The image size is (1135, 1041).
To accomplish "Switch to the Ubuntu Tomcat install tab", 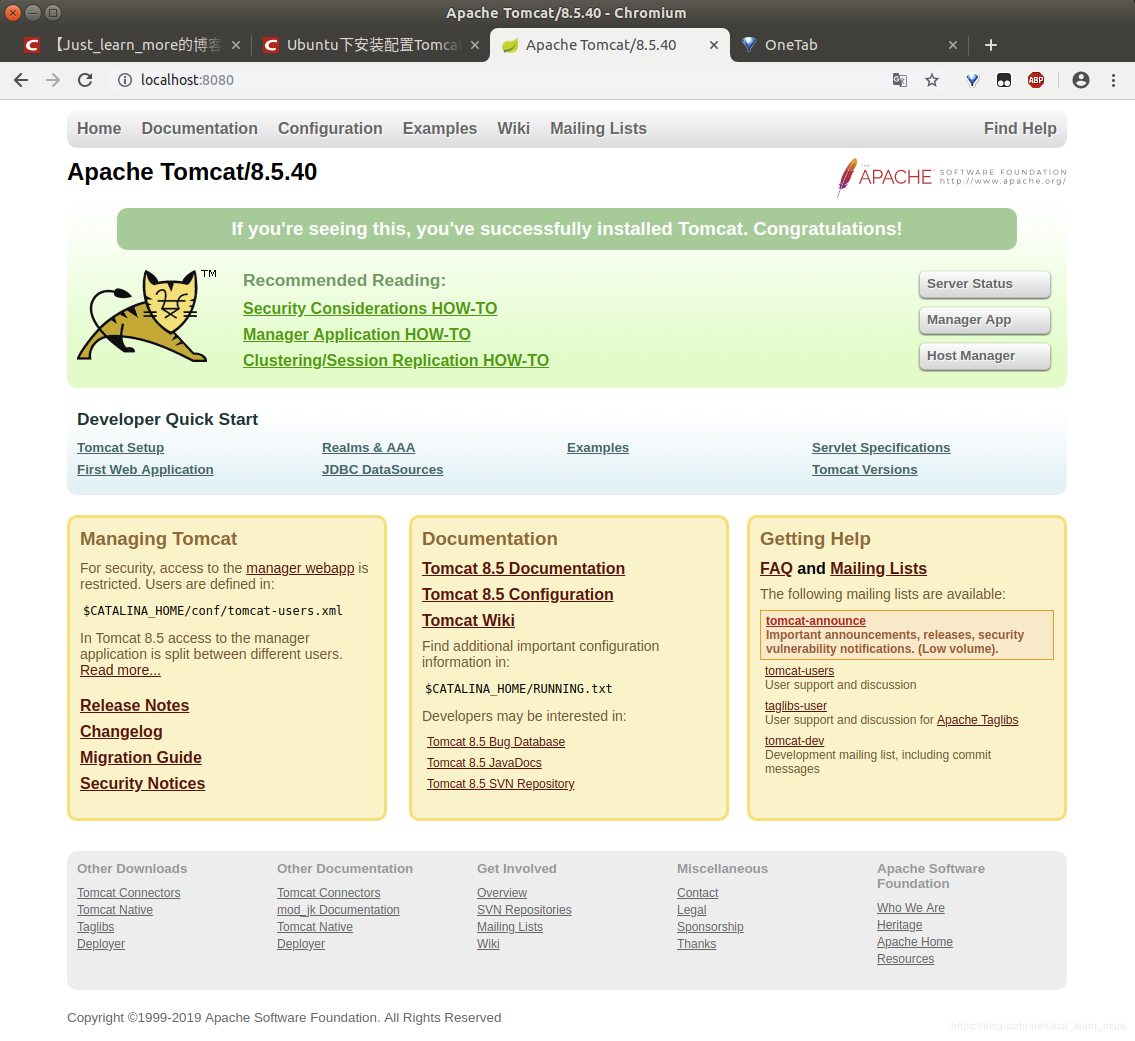I will (x=369, y=45).
